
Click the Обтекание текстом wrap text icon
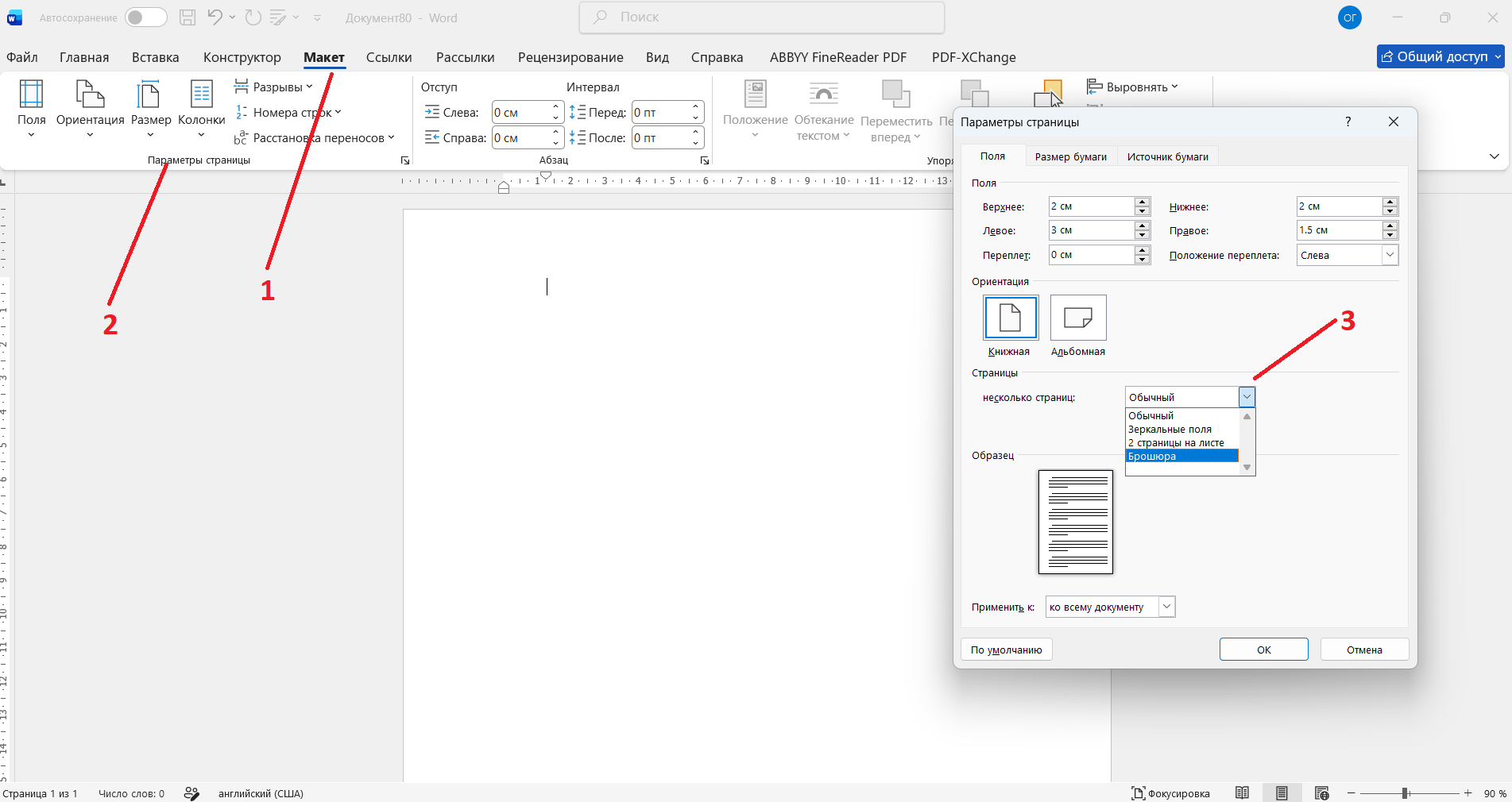click(824, 94)
